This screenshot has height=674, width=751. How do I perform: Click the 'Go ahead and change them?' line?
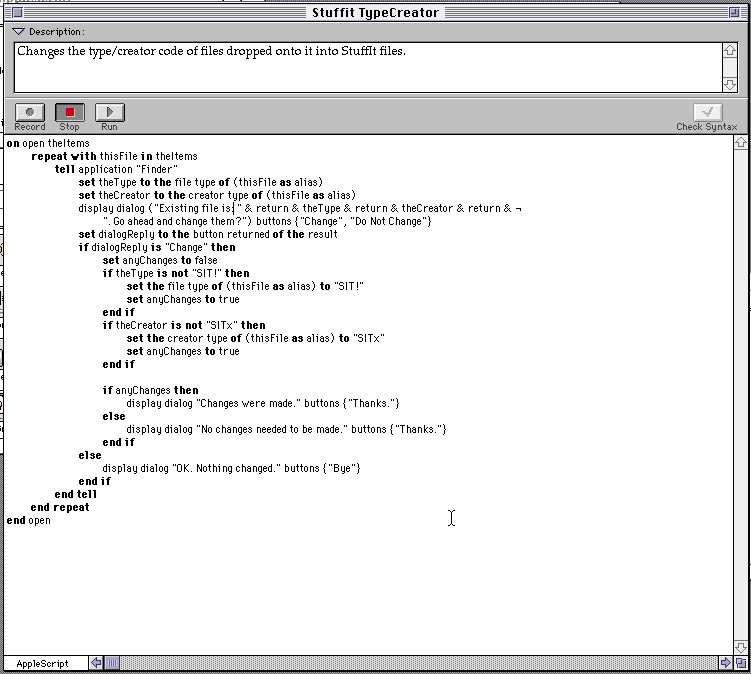[x=267, y=221]
